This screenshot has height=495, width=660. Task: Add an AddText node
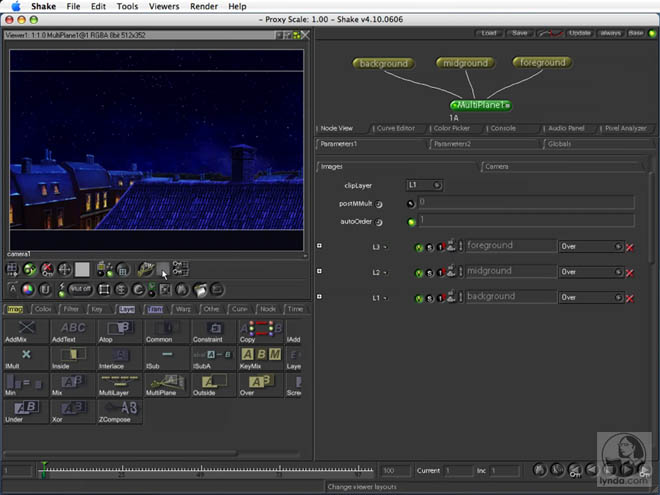73,331
